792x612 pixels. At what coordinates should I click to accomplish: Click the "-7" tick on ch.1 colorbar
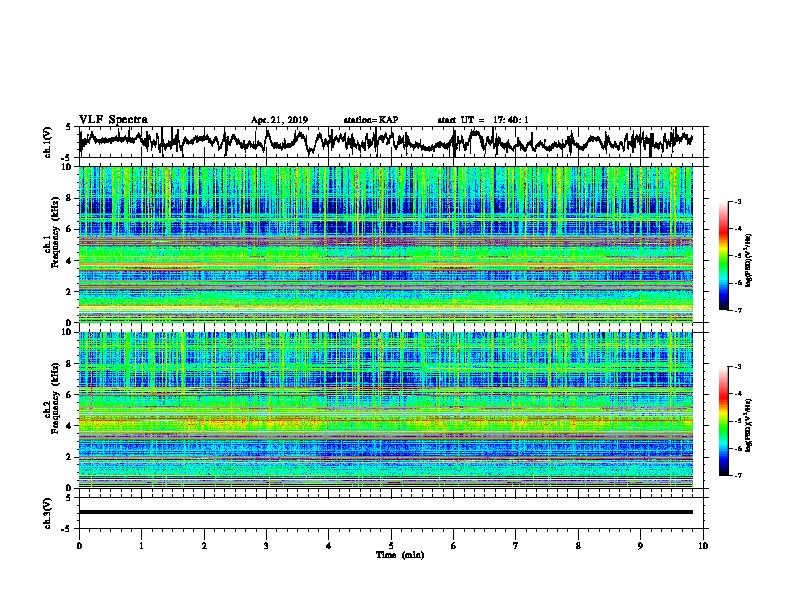point(738,310)
